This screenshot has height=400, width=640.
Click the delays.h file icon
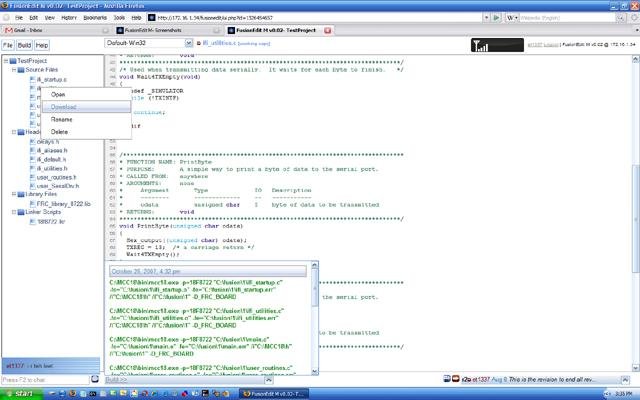tap(33, 142)
